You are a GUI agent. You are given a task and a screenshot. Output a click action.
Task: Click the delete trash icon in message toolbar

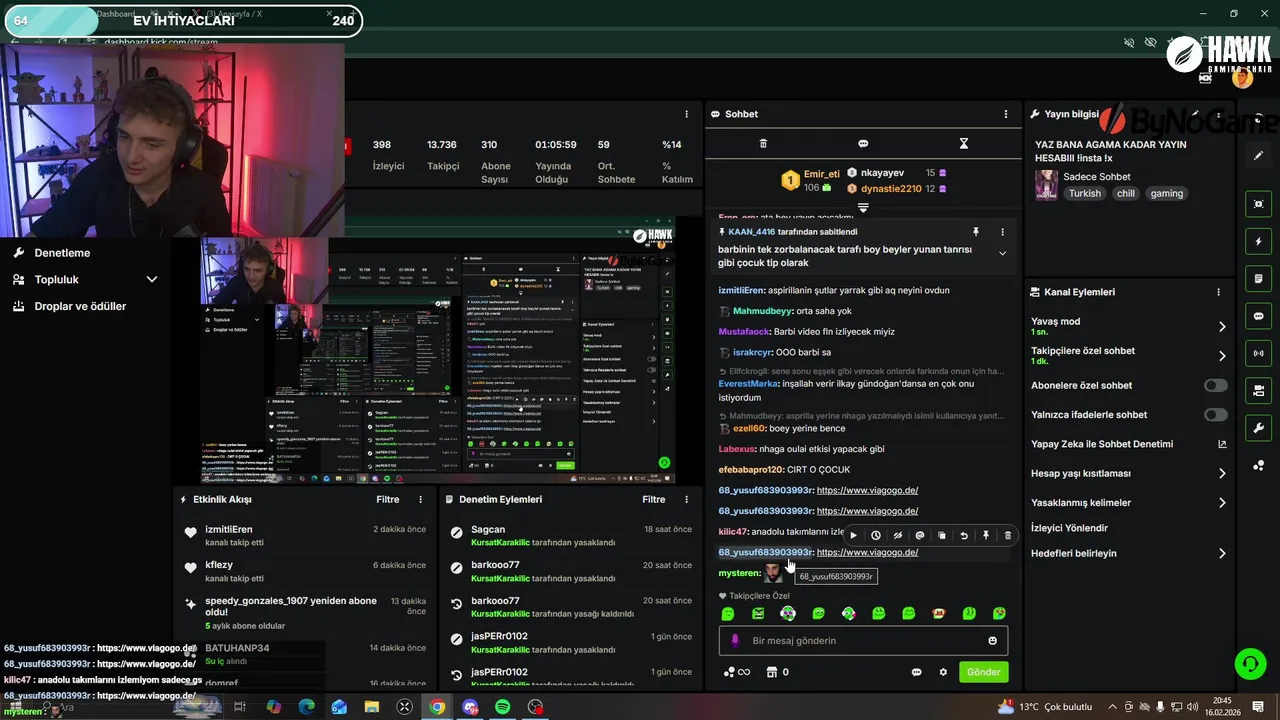[x=1008, y=536]
